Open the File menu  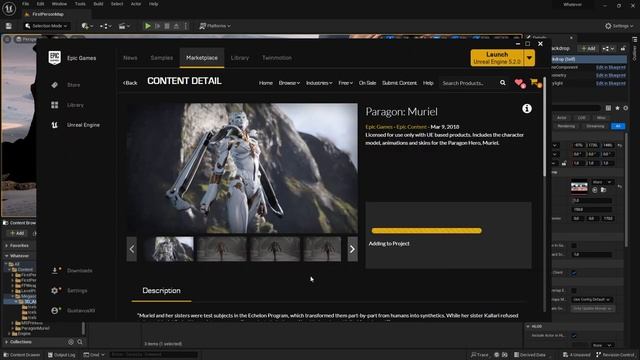pyautogui.click(x=25, y=4)
